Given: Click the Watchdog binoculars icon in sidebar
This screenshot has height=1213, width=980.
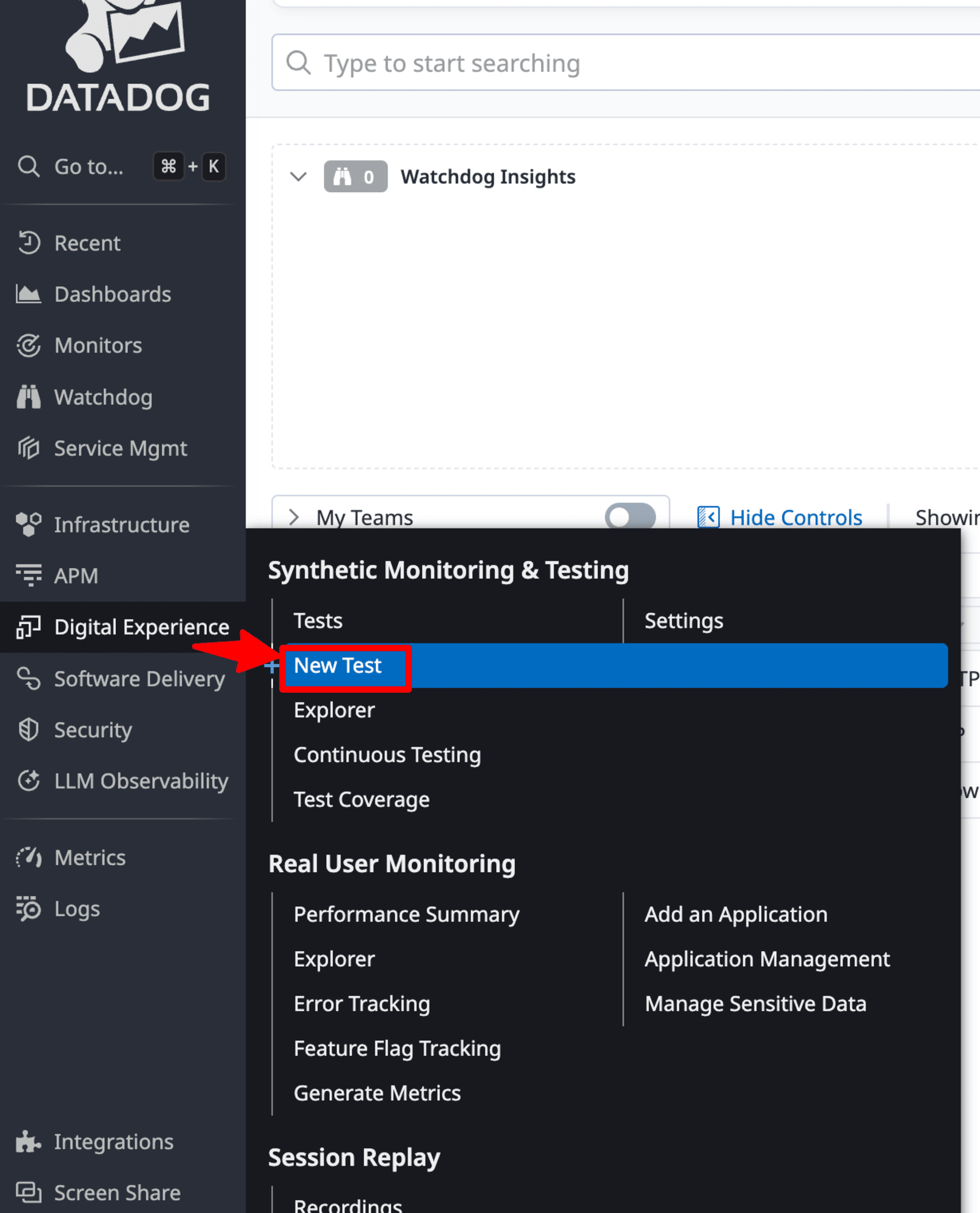Looking at the screenshot, I should click(29, 397).
